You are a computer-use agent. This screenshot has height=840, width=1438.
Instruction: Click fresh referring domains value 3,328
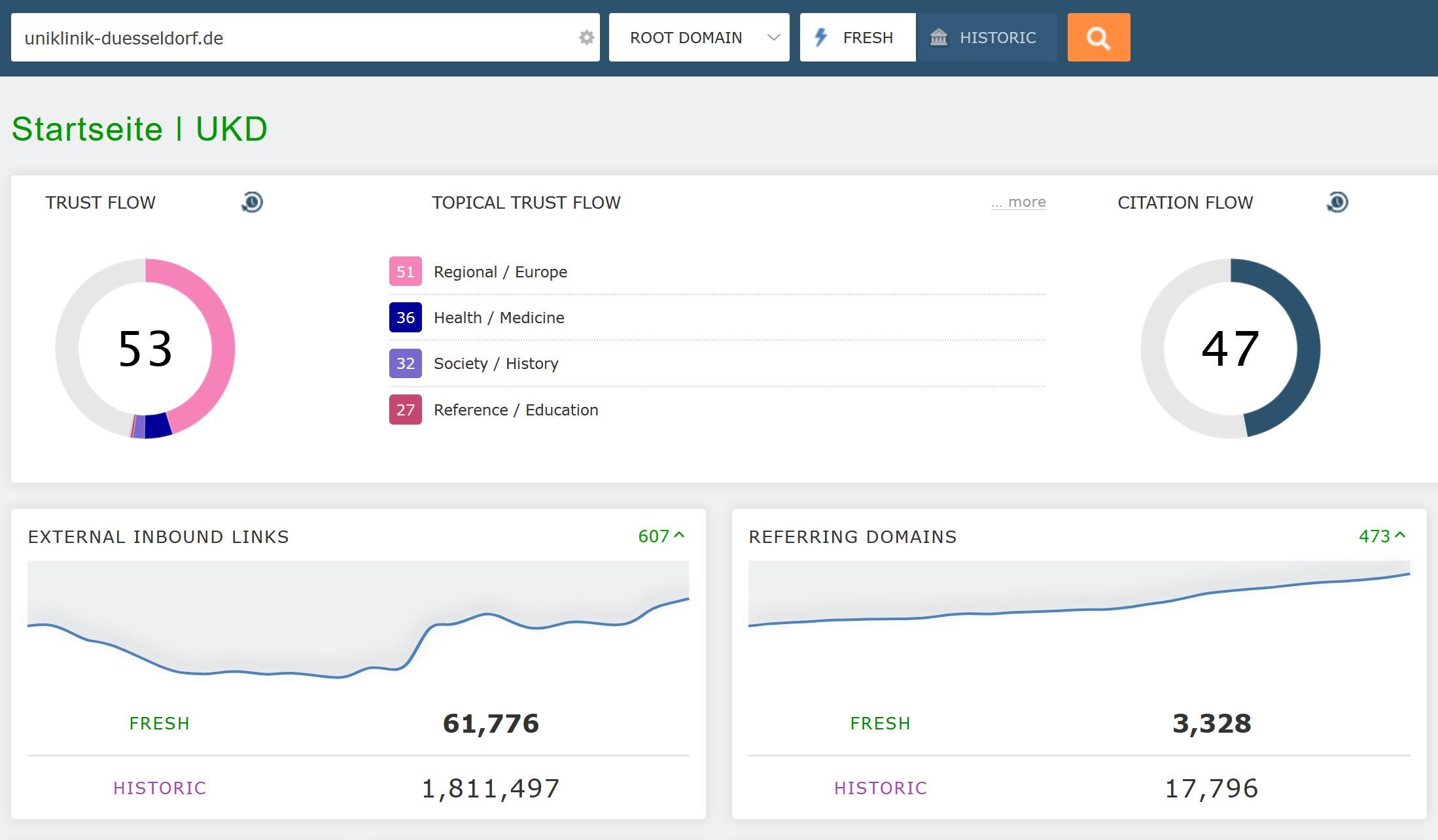1212,723
